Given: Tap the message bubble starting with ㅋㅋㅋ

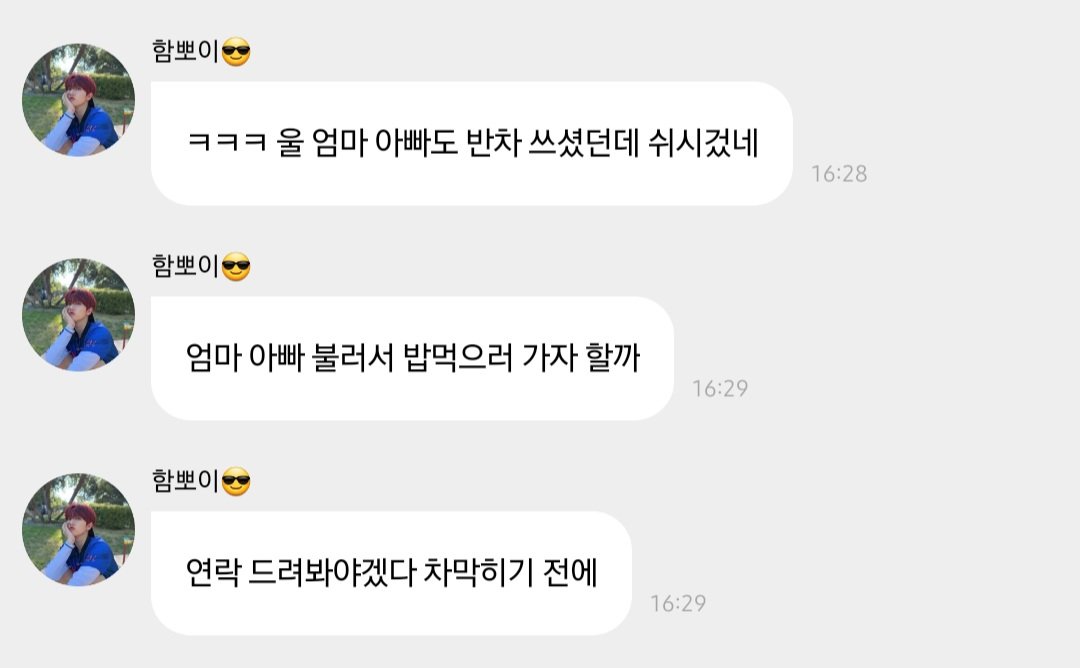Looking at the screenshot, I should 472,143.
